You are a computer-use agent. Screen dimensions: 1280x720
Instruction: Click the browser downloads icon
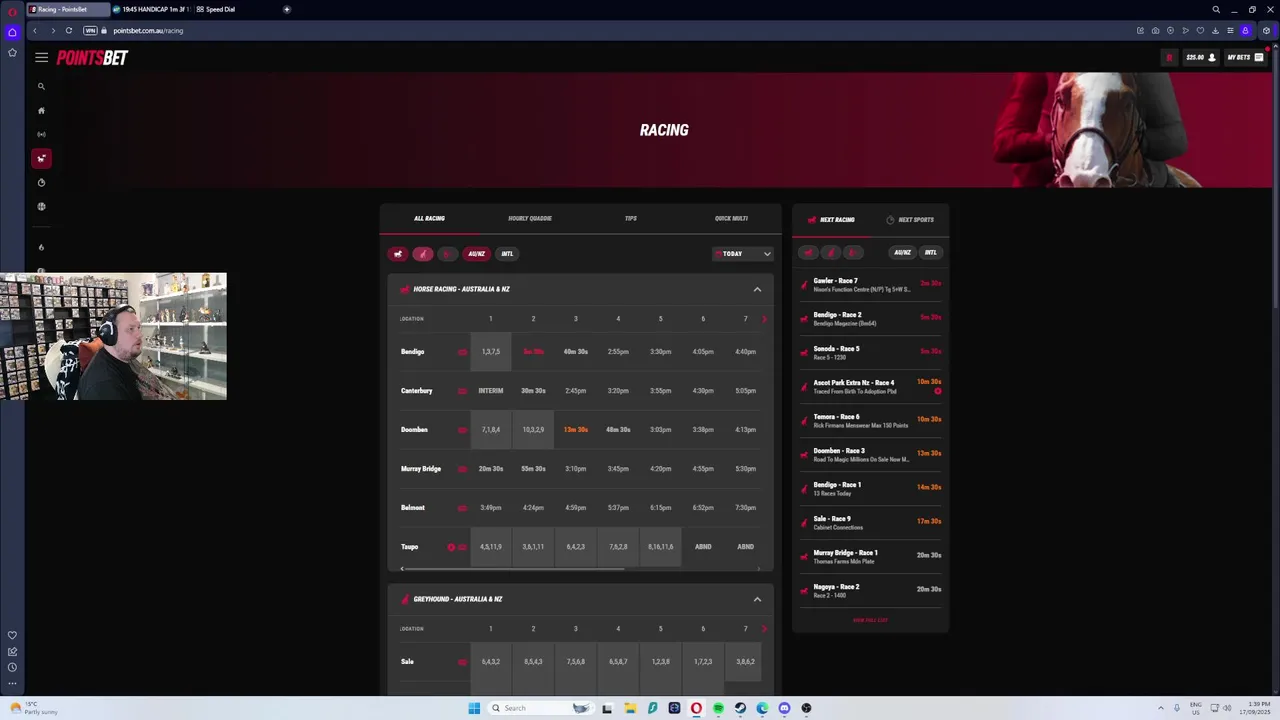[x=1215, y=31]
